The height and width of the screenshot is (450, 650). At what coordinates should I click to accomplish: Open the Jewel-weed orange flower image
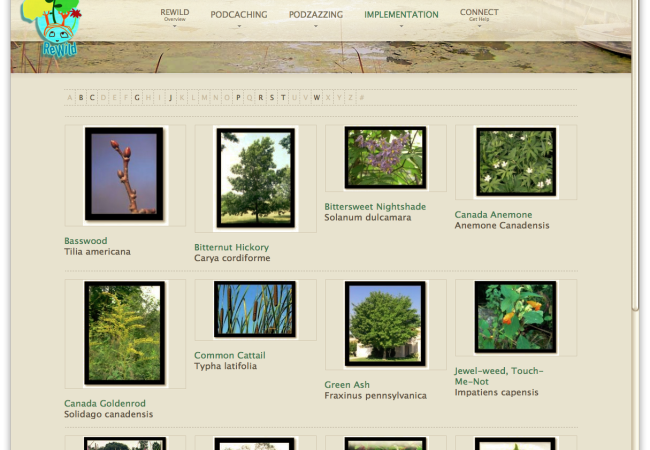click(x=516, y=317)
